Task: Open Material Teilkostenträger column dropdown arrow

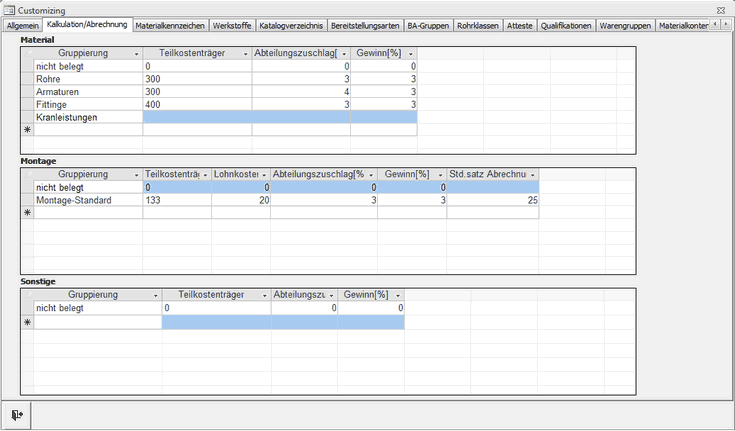Action: (x=245, y=53)
